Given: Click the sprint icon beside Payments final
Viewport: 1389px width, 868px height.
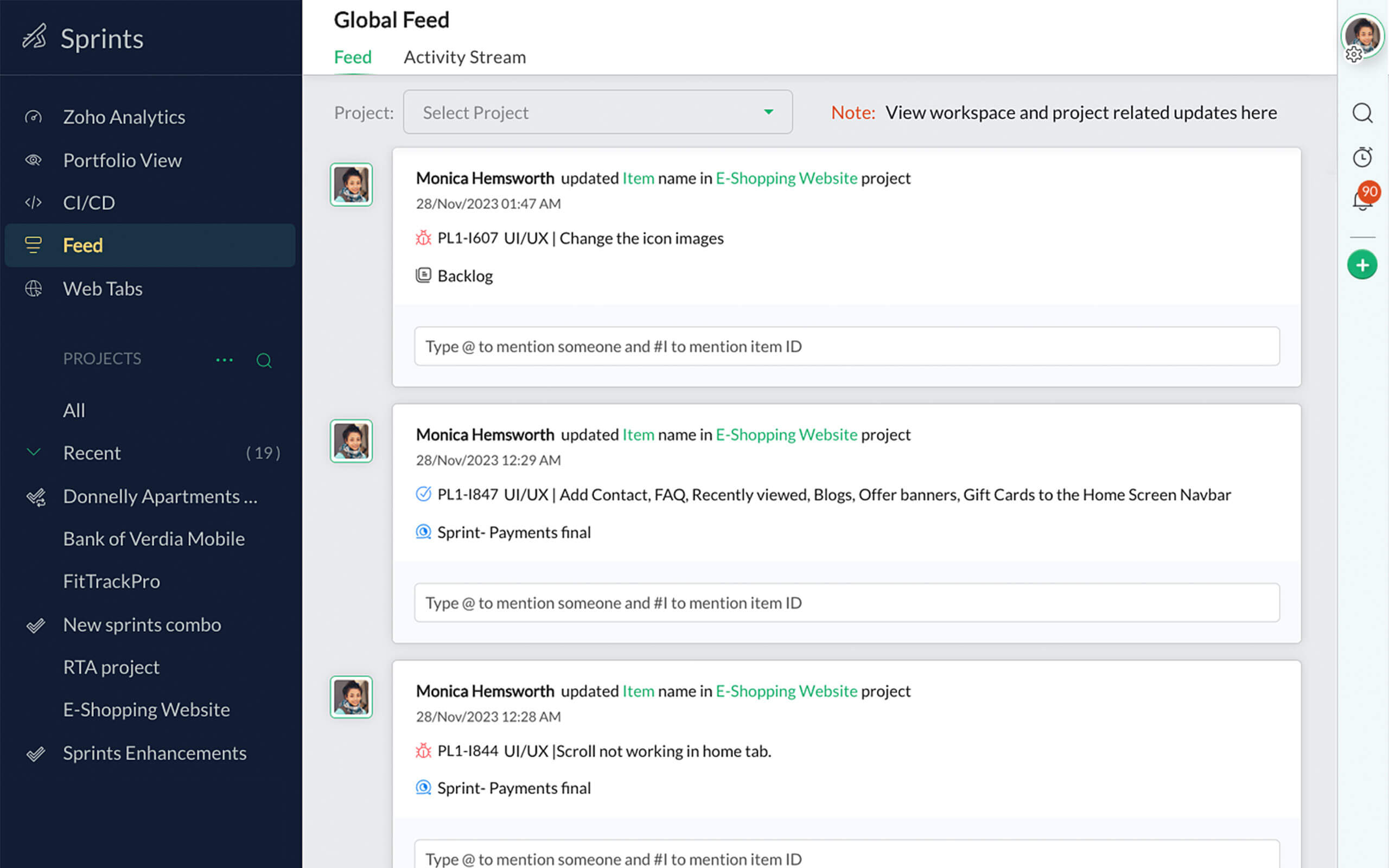Looking at the screenshot, I should (x=423, y=532).
